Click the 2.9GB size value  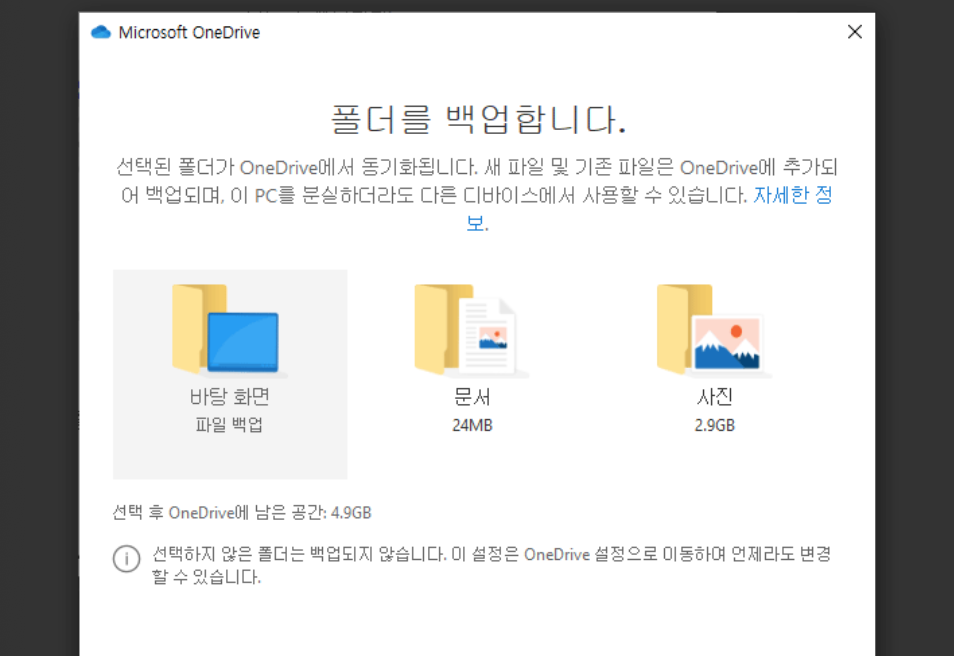715,425
